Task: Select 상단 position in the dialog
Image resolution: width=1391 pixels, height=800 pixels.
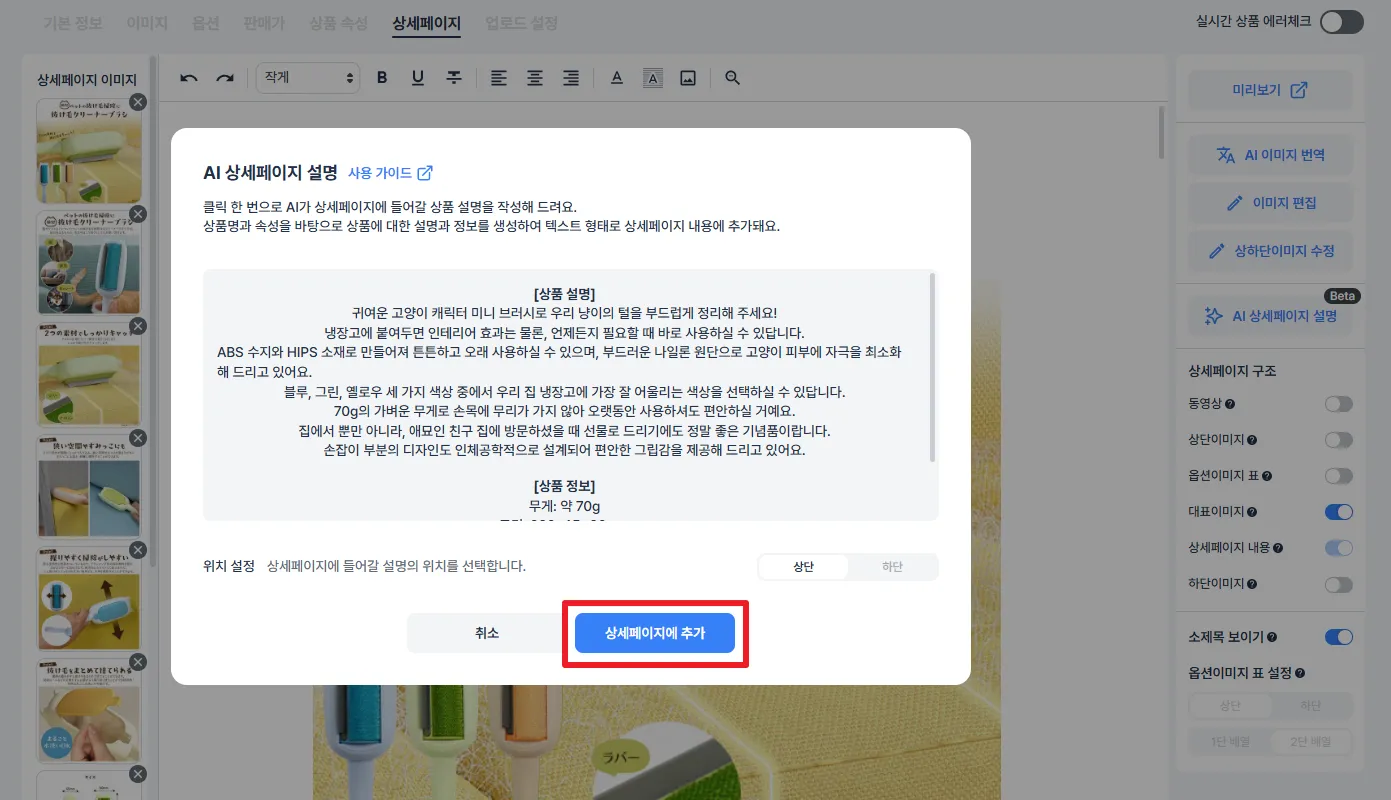Action: coord(803,567)
